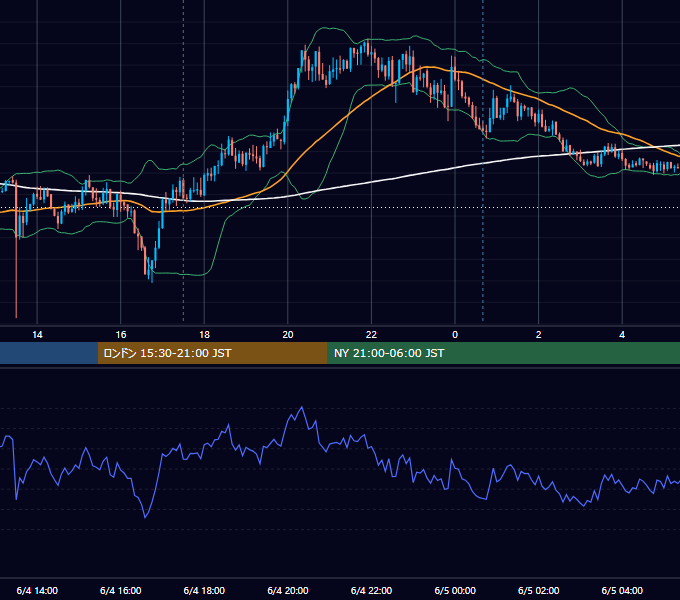Click the 6/4 16:00 timestamp label
680x600 pixels.
pos(121,590)
